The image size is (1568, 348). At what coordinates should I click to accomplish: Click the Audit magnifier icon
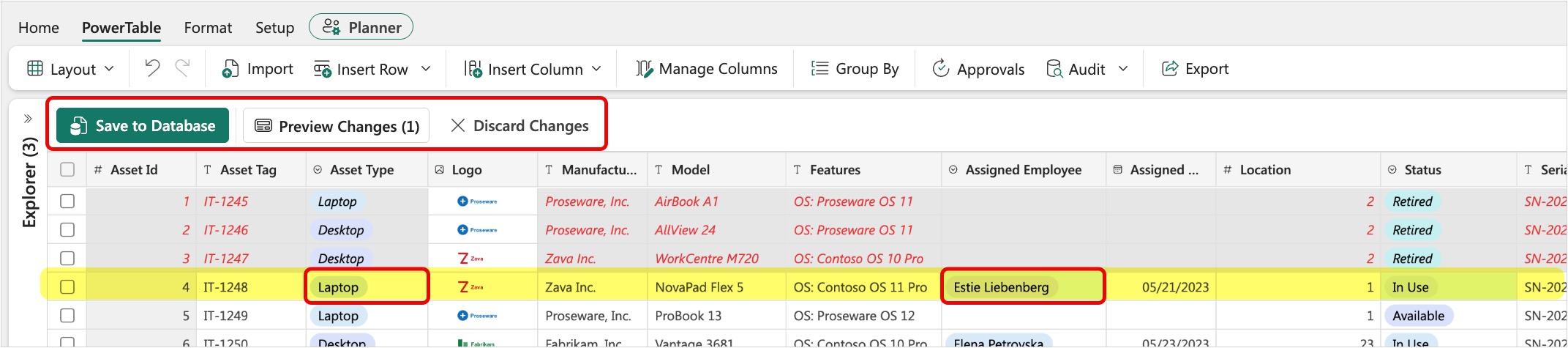(1054, 69)
